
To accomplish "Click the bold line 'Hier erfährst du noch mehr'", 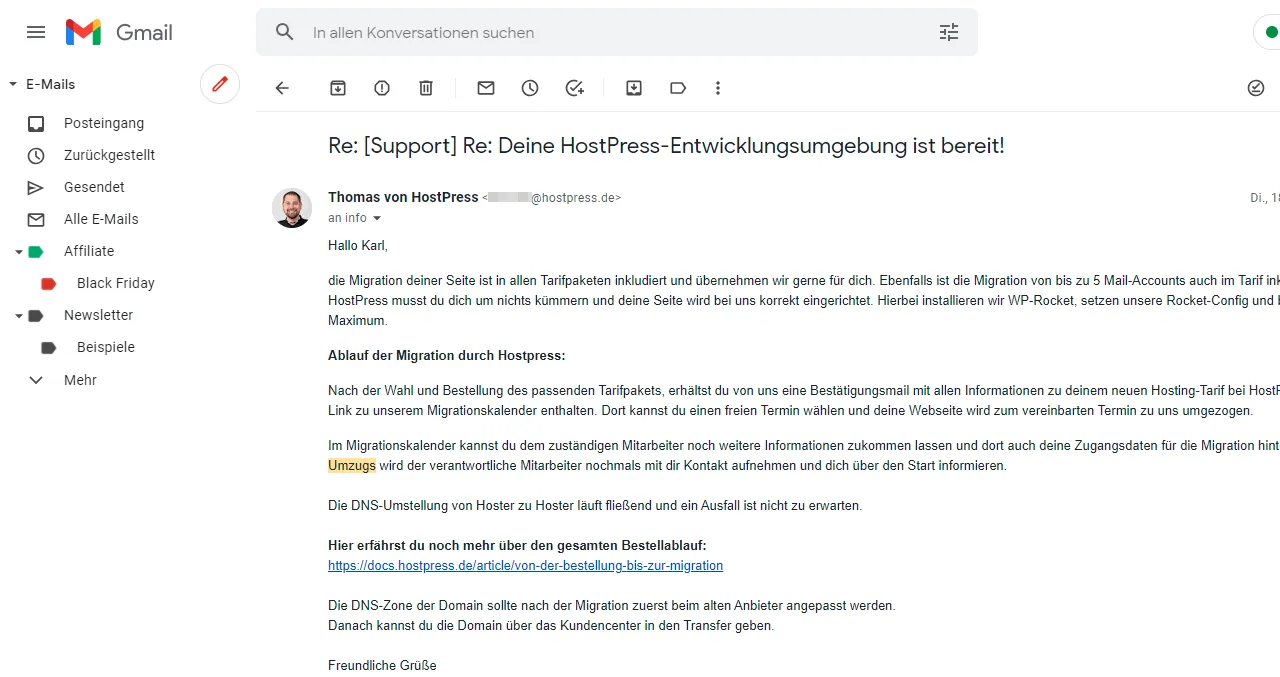I will [x=517, y=546].
